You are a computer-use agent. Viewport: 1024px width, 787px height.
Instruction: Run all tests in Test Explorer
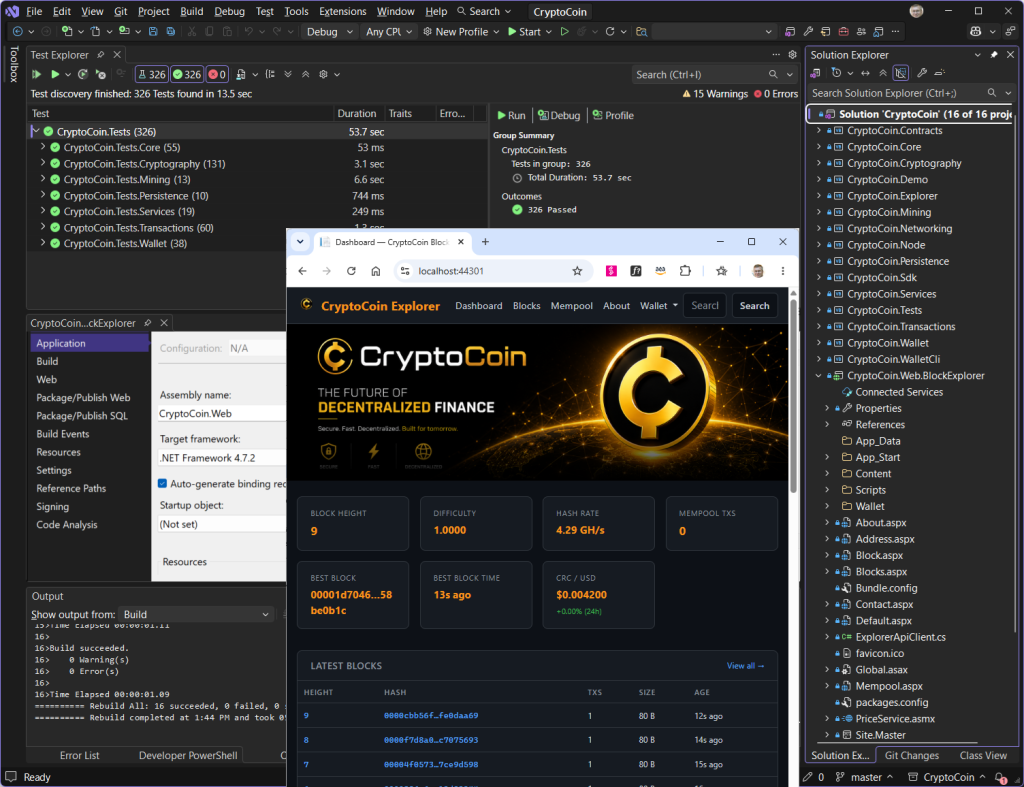37,74
